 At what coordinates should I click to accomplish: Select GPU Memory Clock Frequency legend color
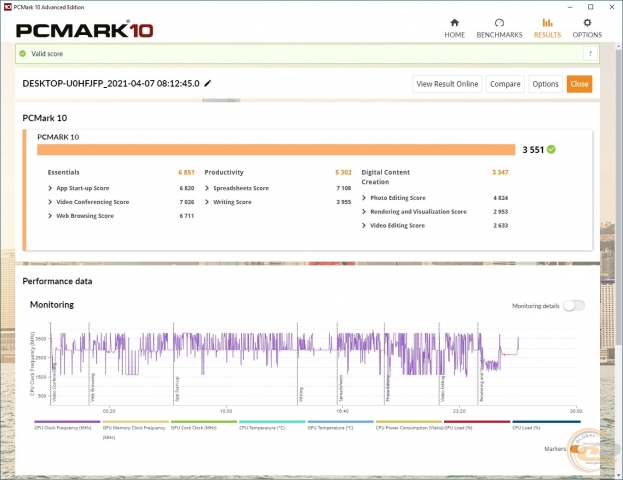pos(135,422)
